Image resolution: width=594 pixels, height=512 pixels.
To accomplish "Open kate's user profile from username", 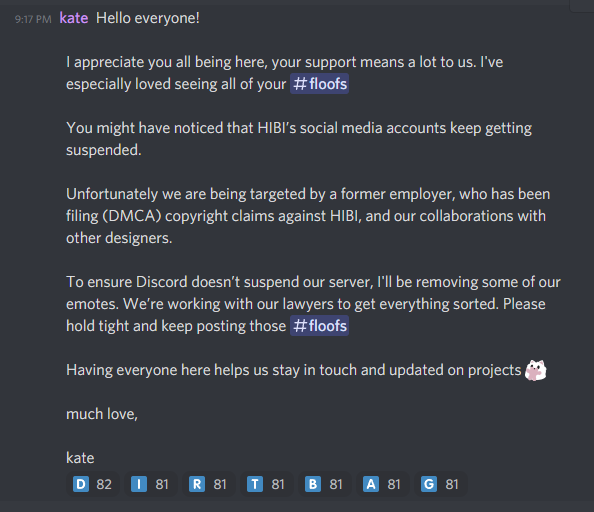I will pyautogui.click(x=74, y=18).
